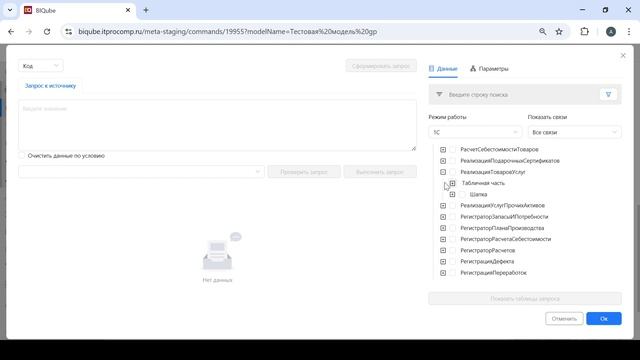Viewport: 640px width, 360px height.
Task: Click the Проверить запрос button
Action: (304, 172)
